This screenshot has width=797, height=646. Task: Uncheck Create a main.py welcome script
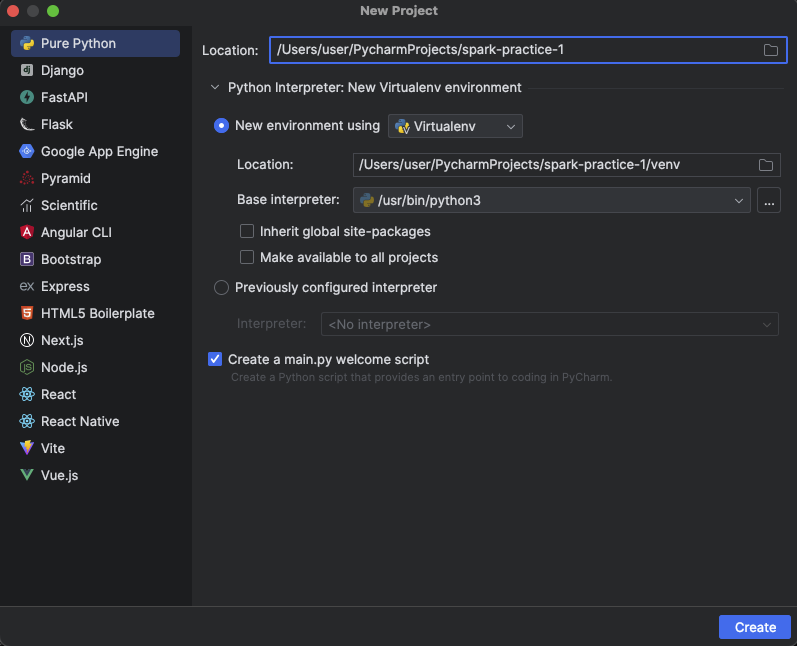(x=215, y=359)
